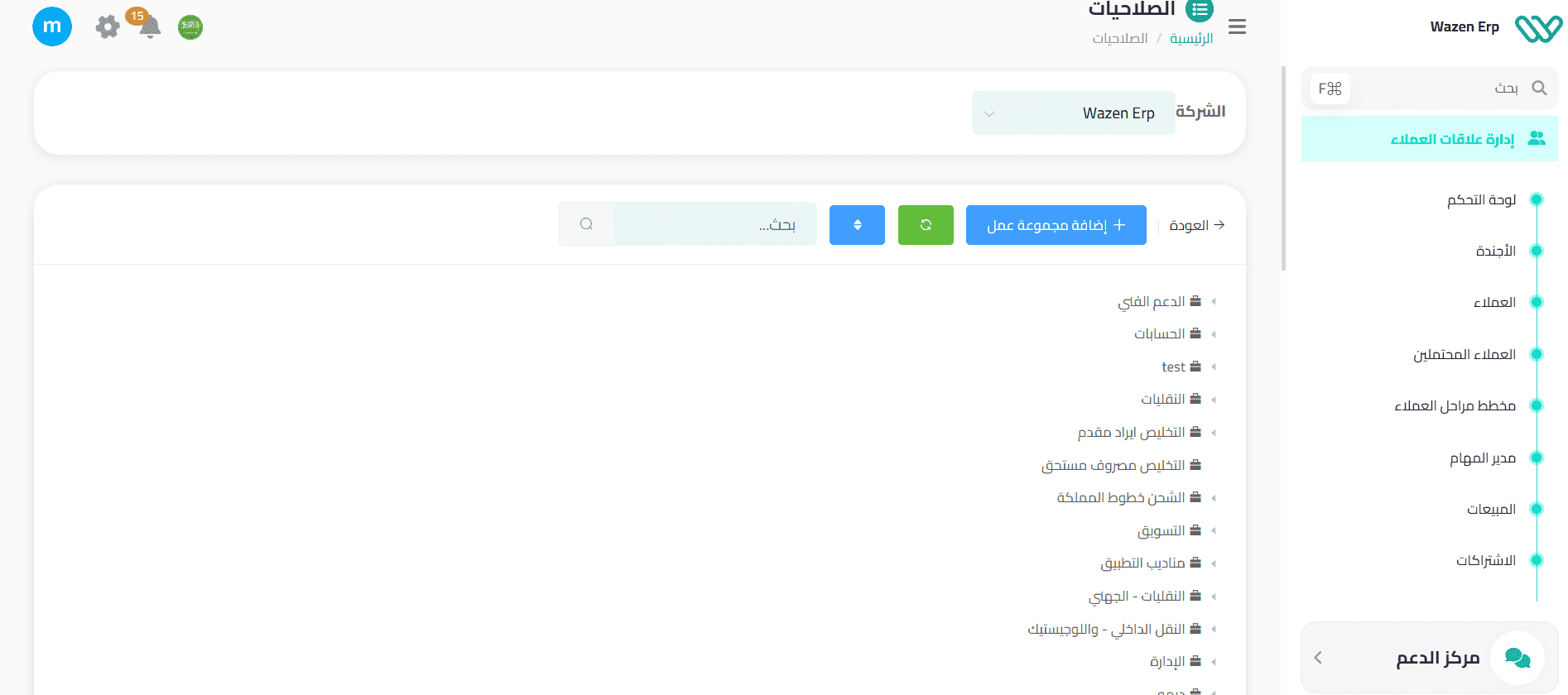This screenshot has width=1568, height=695.
Task: Expand the التسويق tree node
Action: pos(1214,531)
